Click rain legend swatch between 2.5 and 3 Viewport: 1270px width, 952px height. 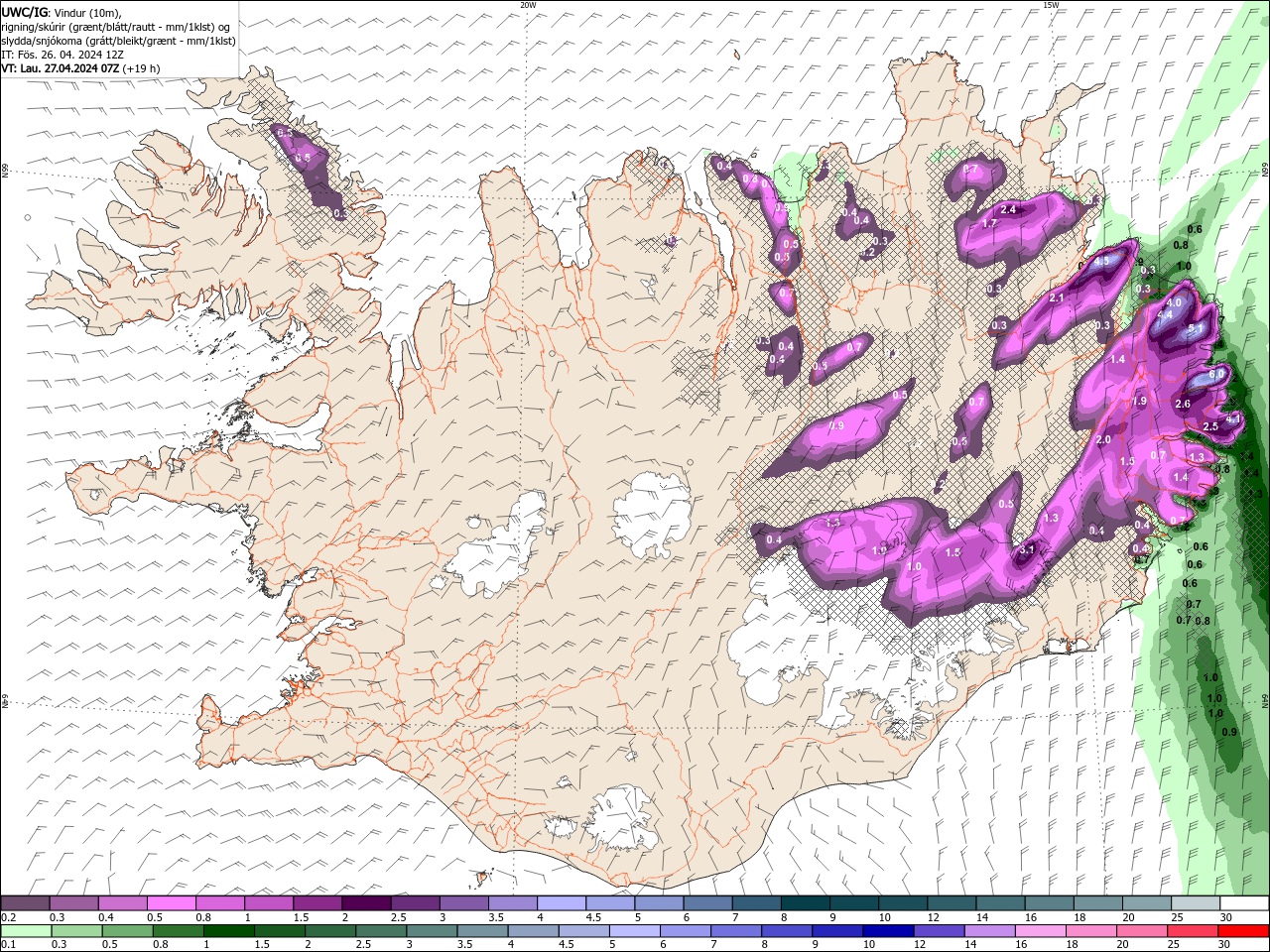pos(381,931)
